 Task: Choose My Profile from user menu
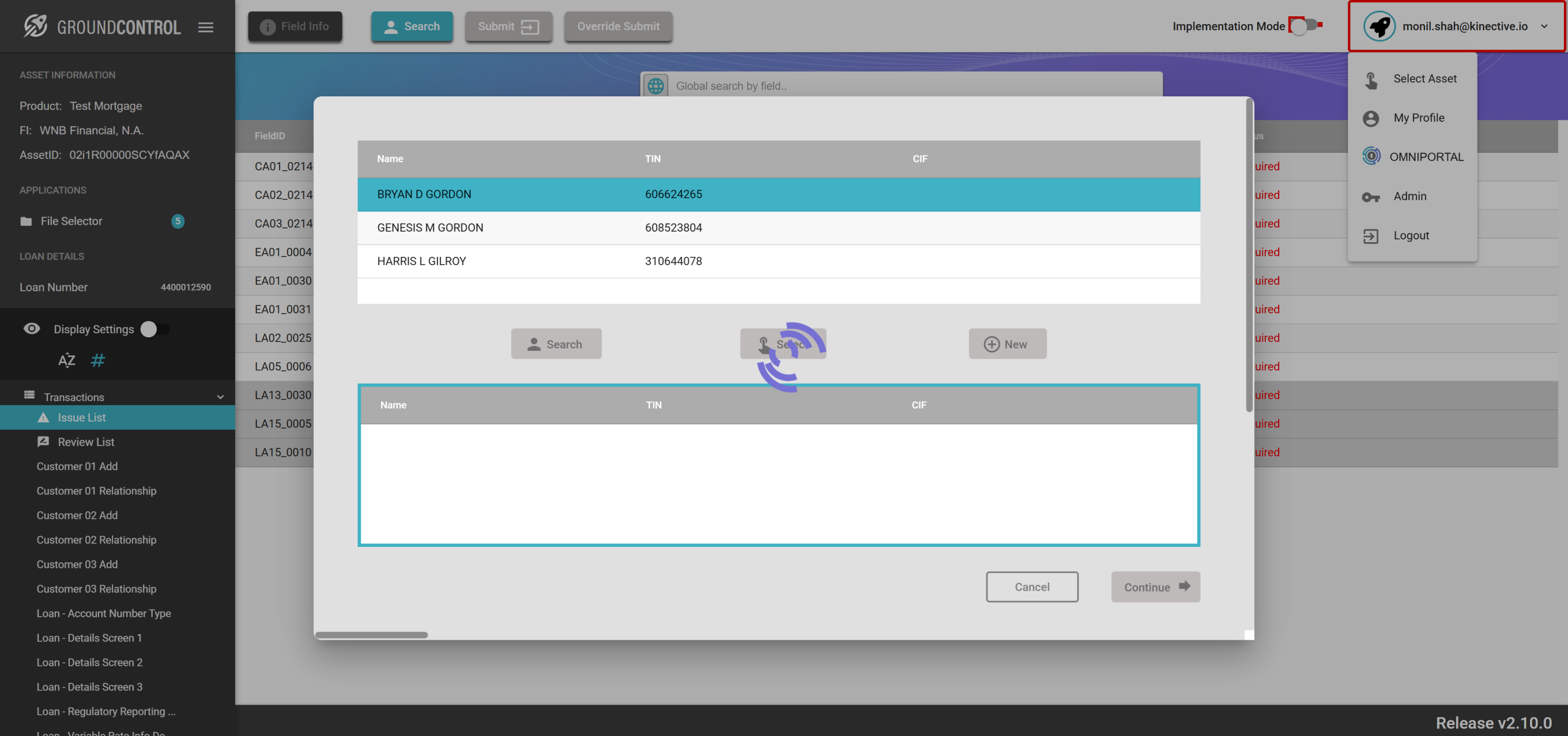coord(1418,117)
